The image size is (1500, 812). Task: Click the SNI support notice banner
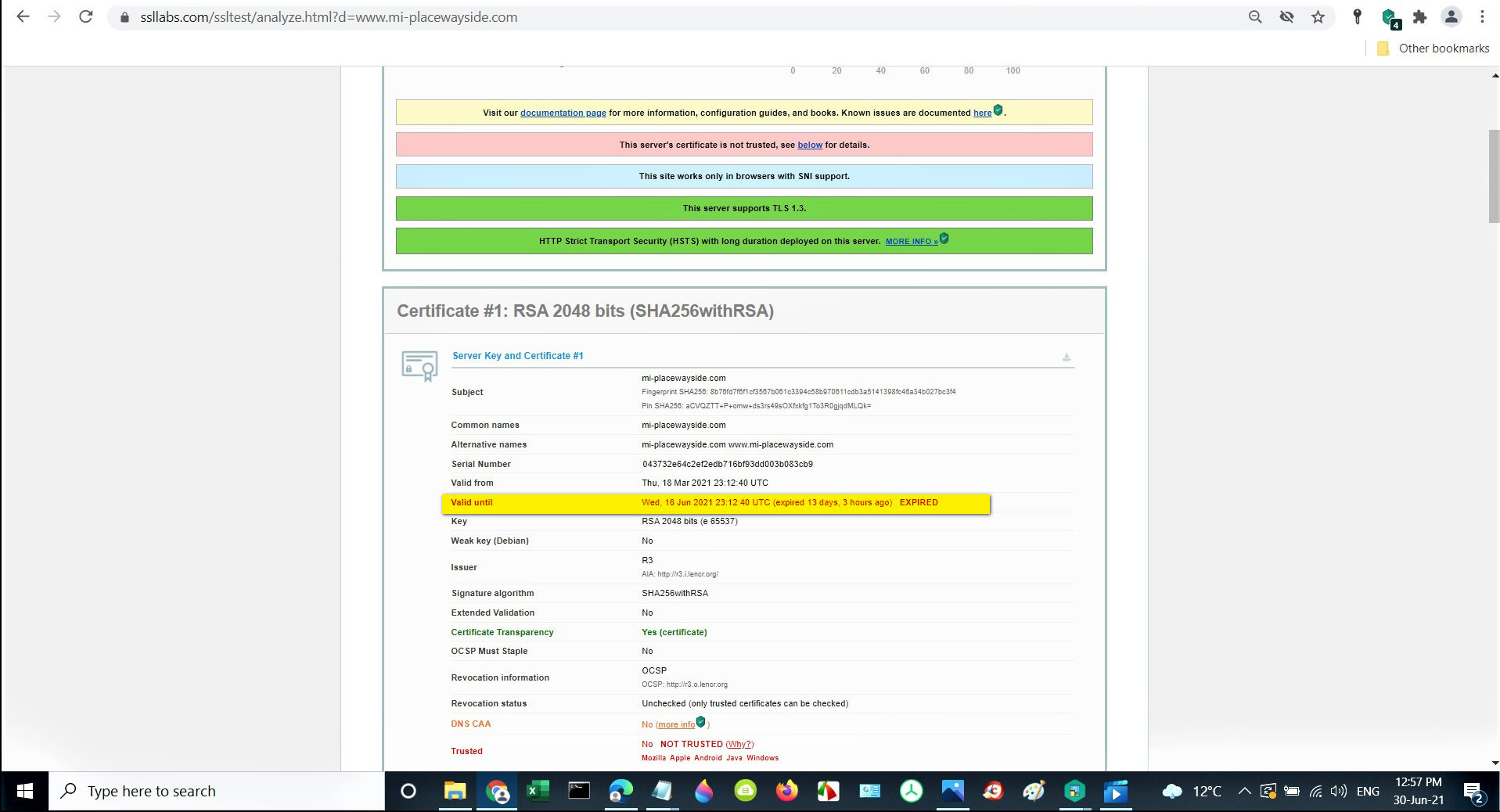[x=744, y=176]
